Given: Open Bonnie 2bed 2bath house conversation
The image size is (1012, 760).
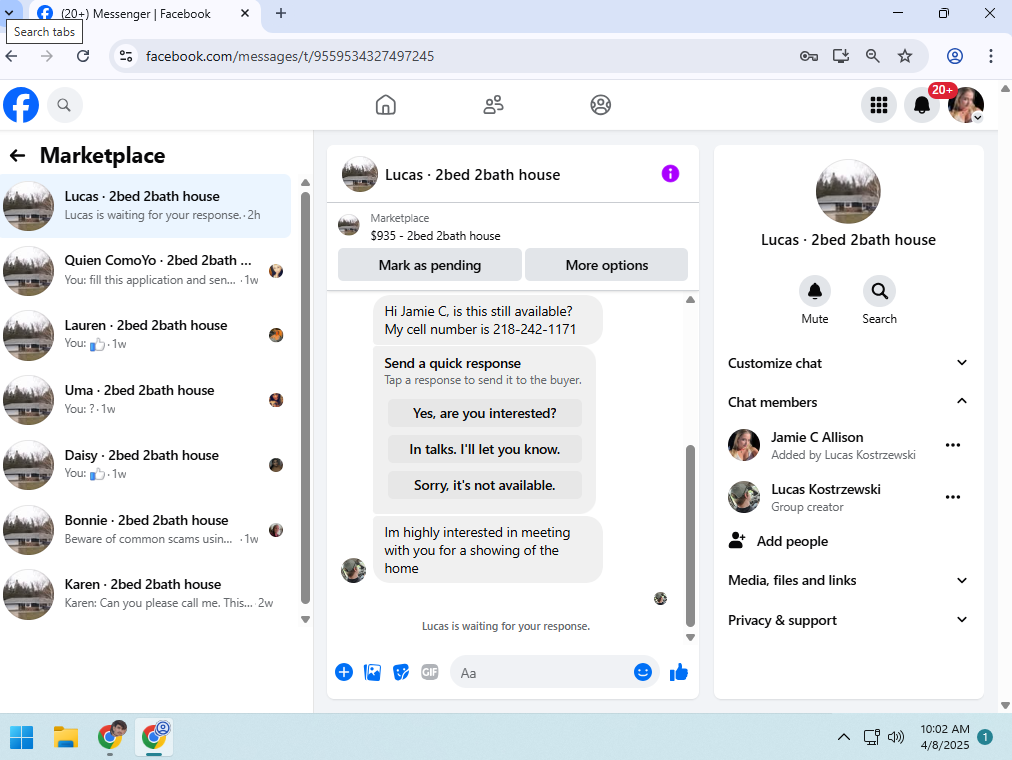Looking at the screenshot, I should tap(146, 530).
